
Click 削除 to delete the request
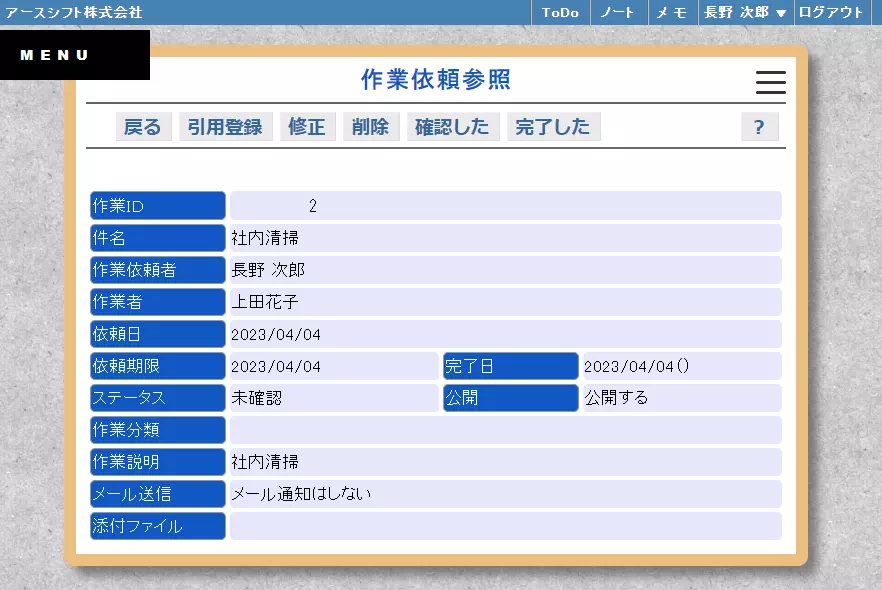[x=370, y=126]
